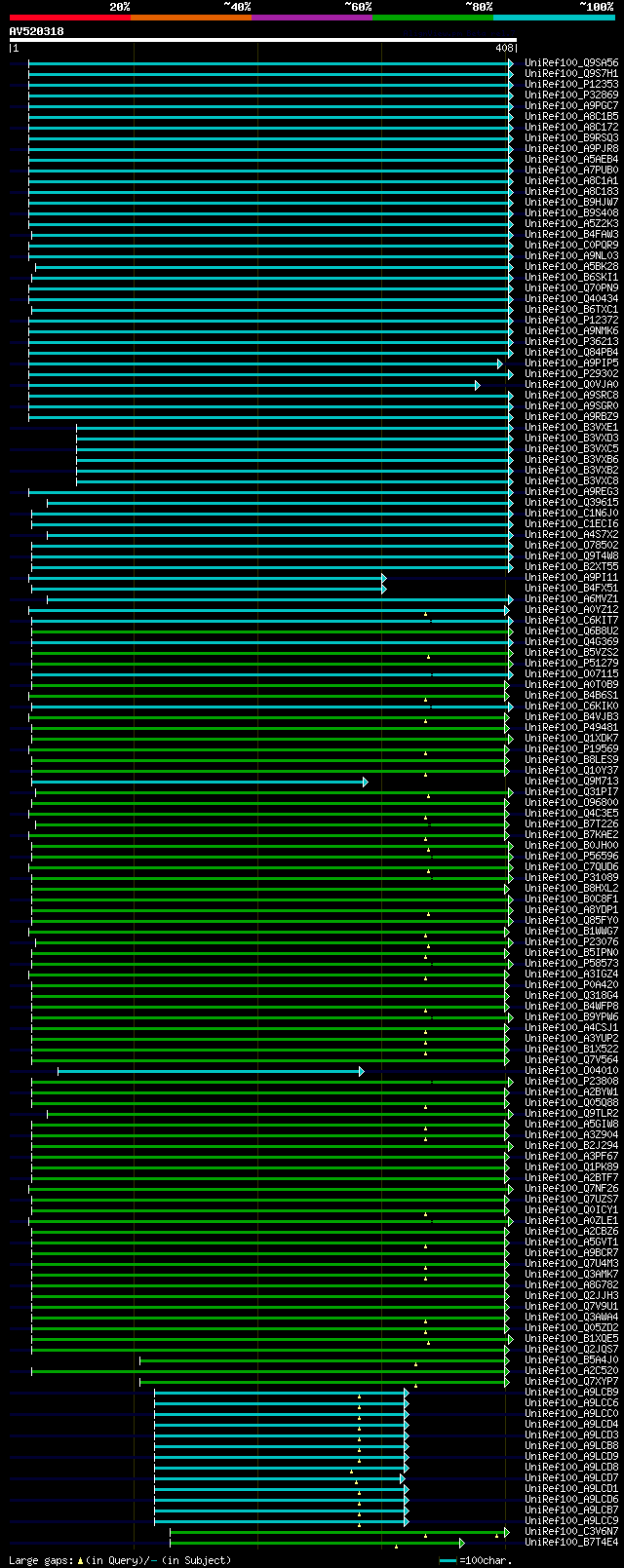Select label UniRef100_A5Z2K3
This screenshot has width=624, height=1568.
pos(571,223)
